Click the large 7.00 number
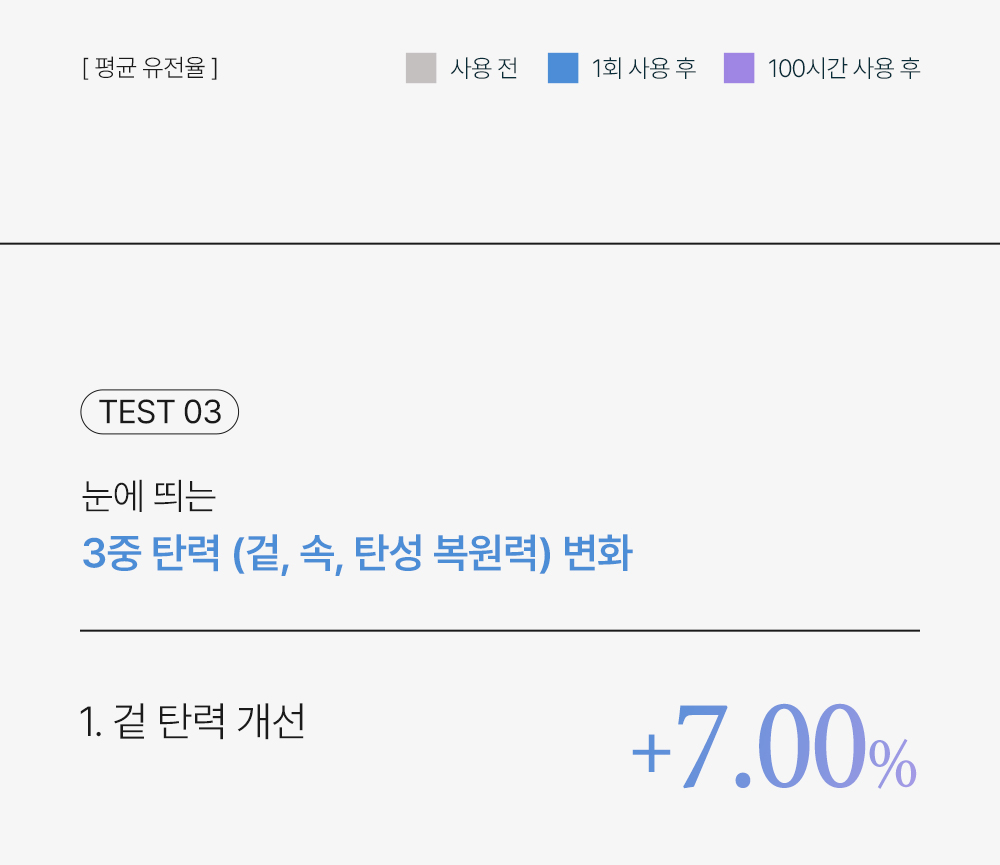The image size is (1000, 865). (x=768, y=748)
